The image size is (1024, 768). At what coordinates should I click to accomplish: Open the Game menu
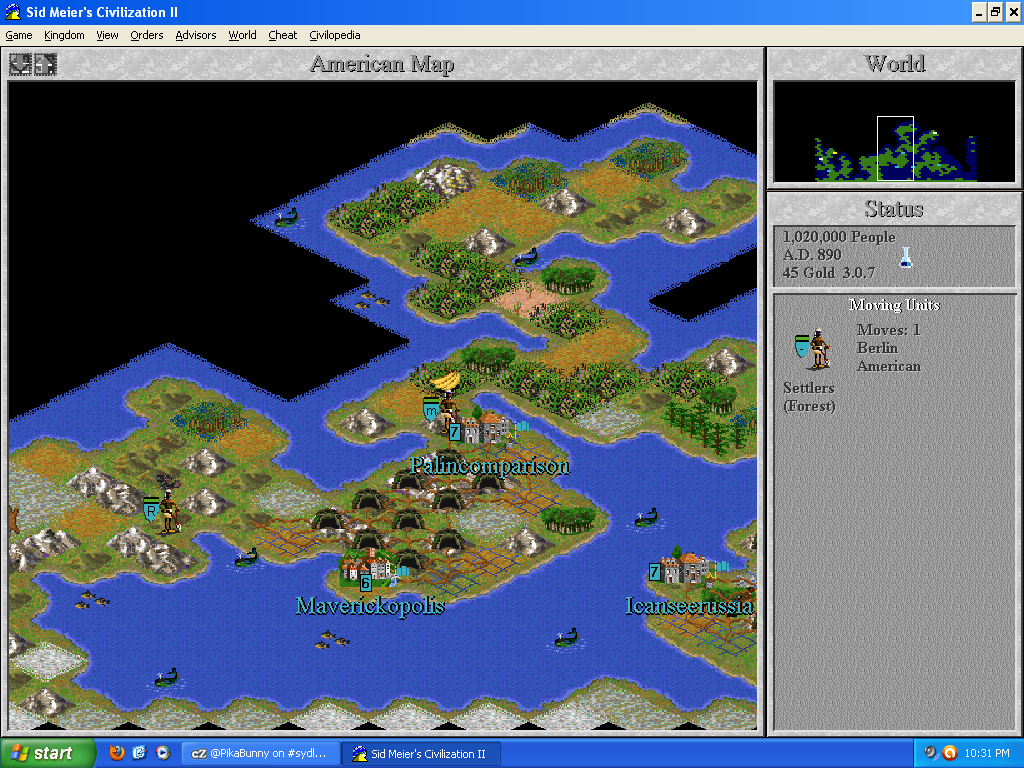pos(19,35)
